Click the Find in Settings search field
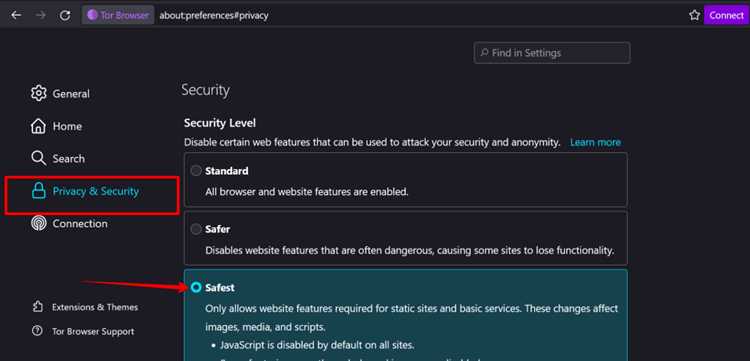The width and height of the screenshot is (750, 361). 552,53
